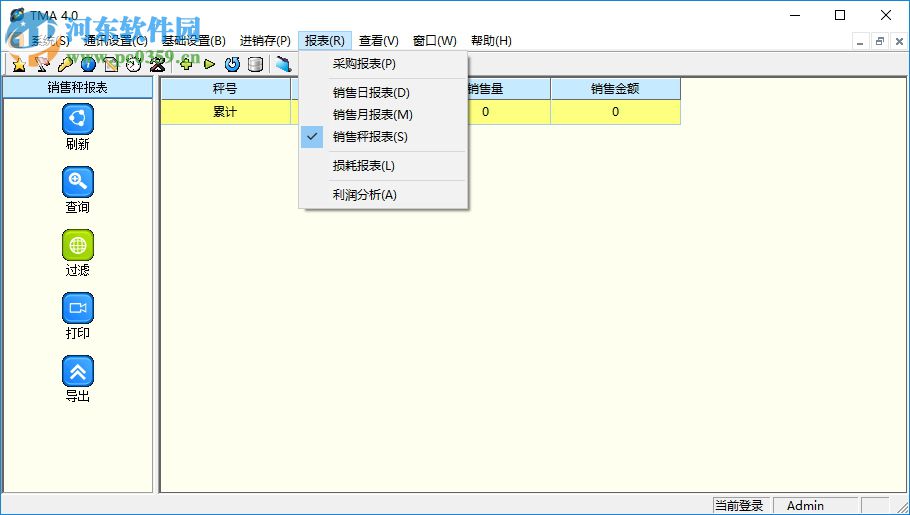
Task: Restore the inner MDI child window
Action: [880, 42]
